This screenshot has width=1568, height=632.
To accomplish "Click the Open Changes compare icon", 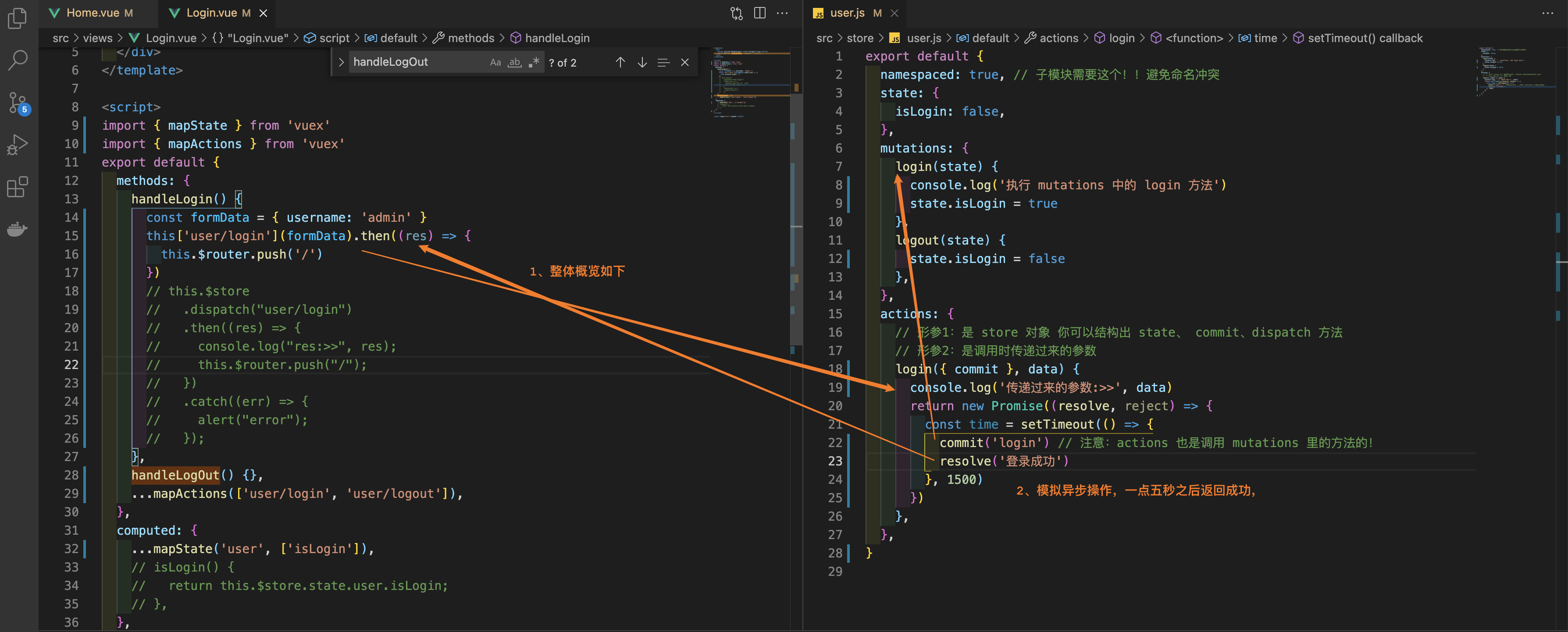I will click(x=737, y=13).
